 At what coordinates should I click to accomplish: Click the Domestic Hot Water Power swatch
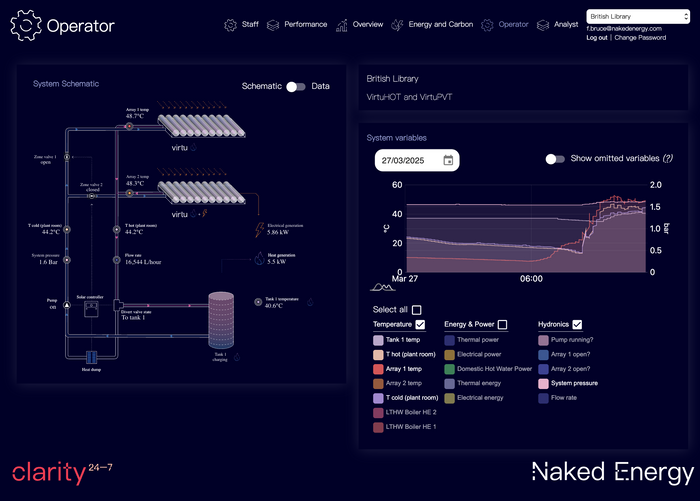(450, 369)
